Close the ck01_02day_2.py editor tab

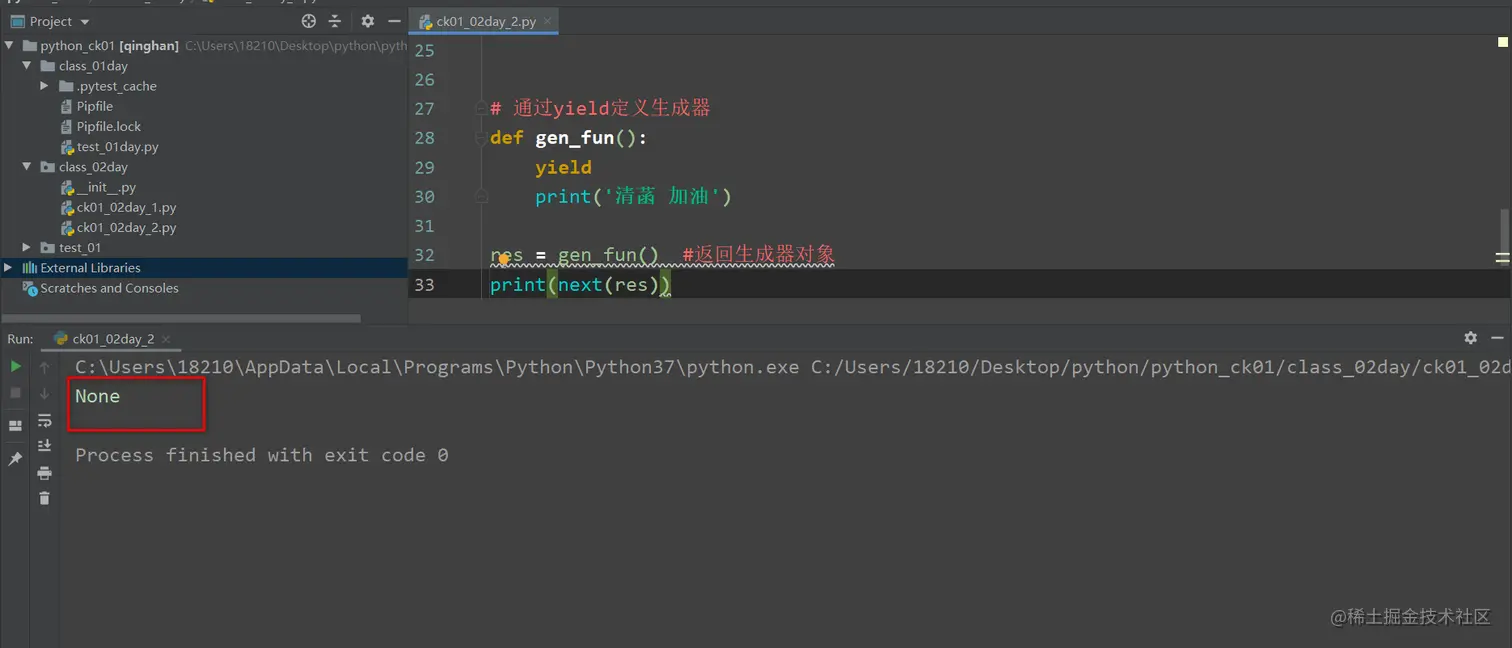click(x=547, y=21)
